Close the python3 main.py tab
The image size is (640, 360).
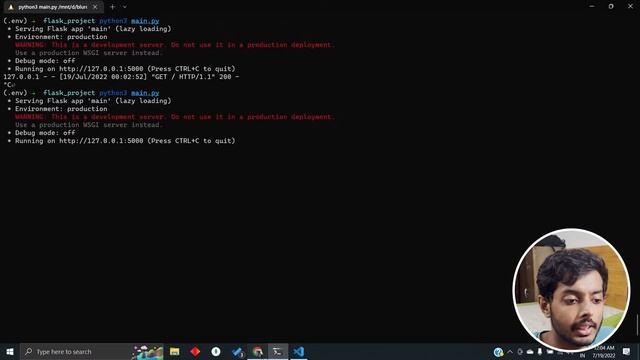[x=95, y=7]
